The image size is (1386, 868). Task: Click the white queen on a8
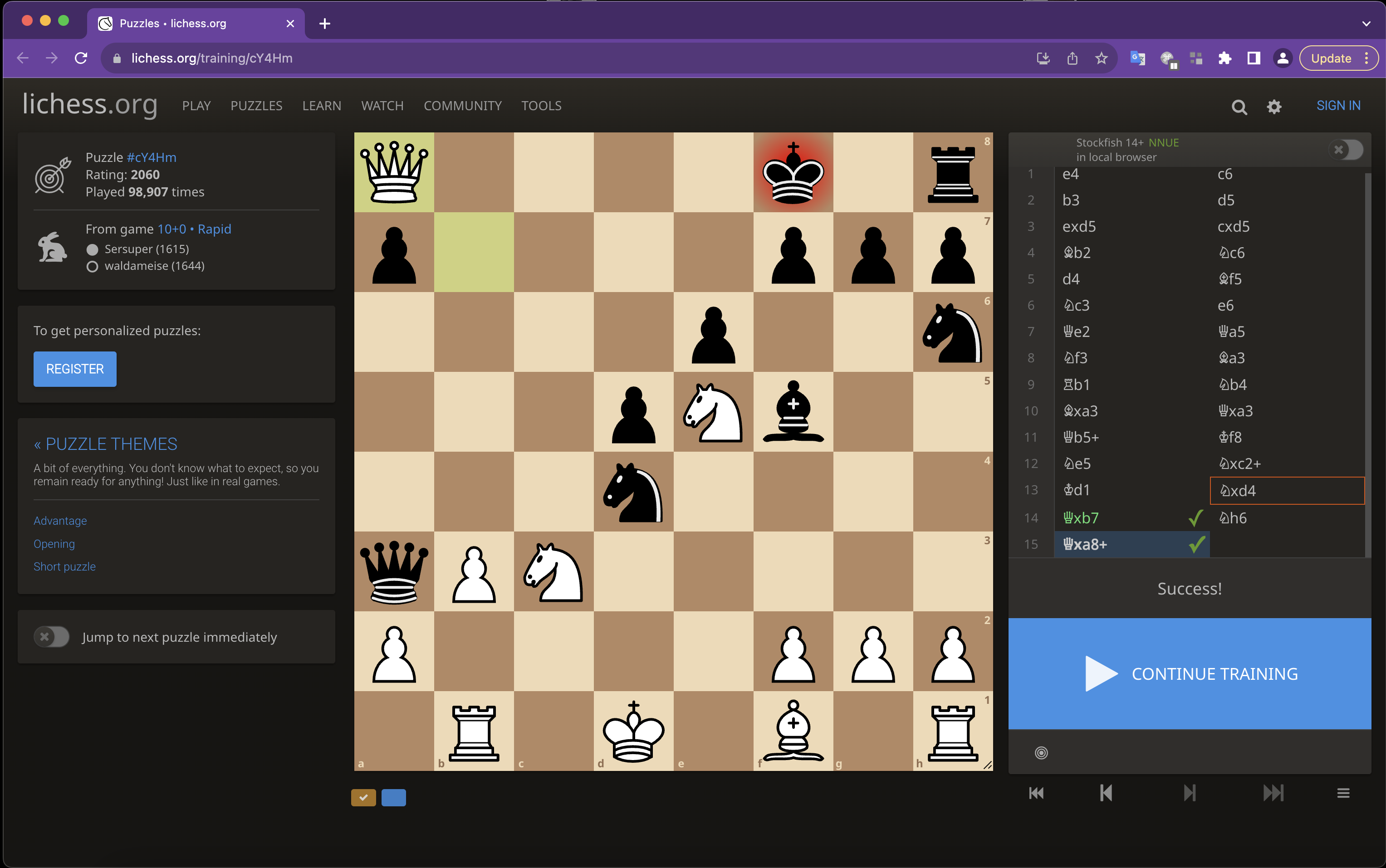[394, 172]
